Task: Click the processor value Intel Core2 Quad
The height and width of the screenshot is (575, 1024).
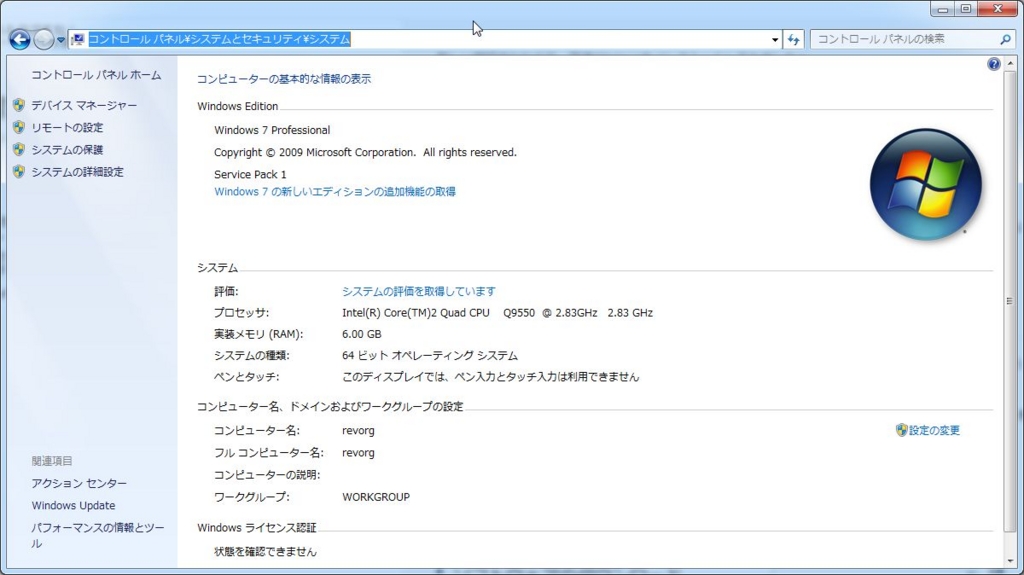Action: [x=498, y=313]
